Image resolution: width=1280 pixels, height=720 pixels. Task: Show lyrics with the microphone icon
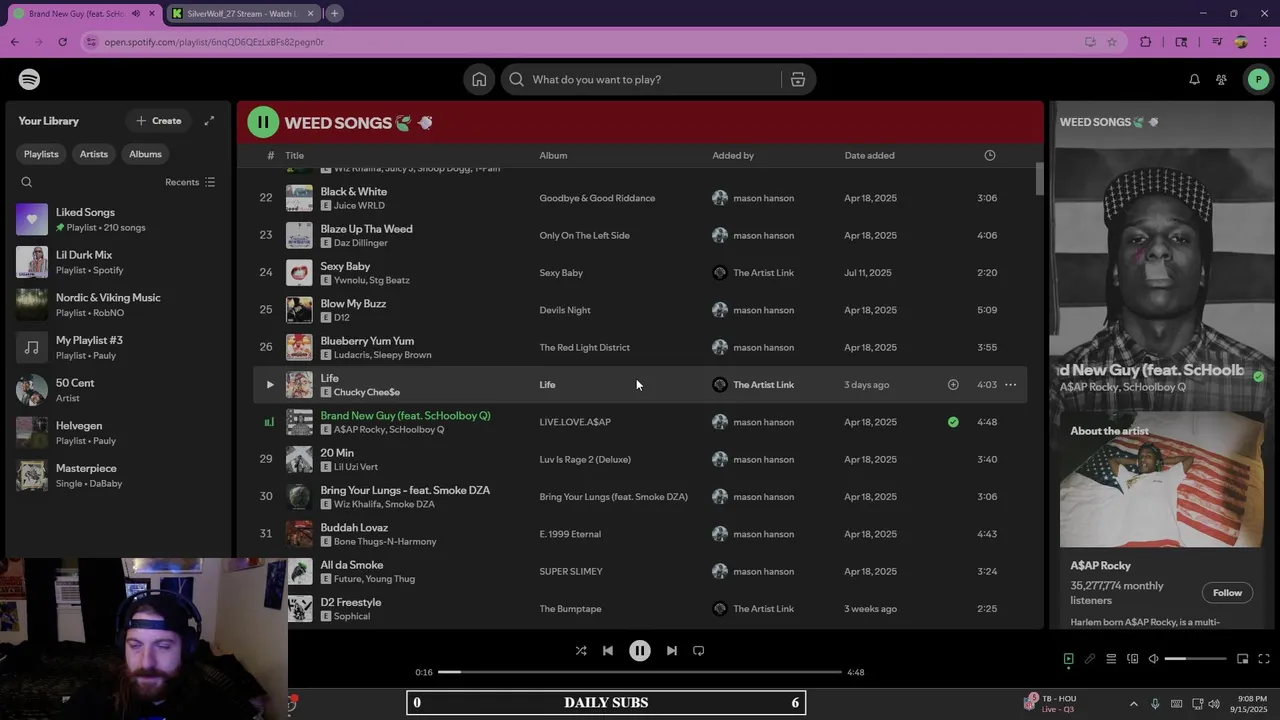[1090, 659]
